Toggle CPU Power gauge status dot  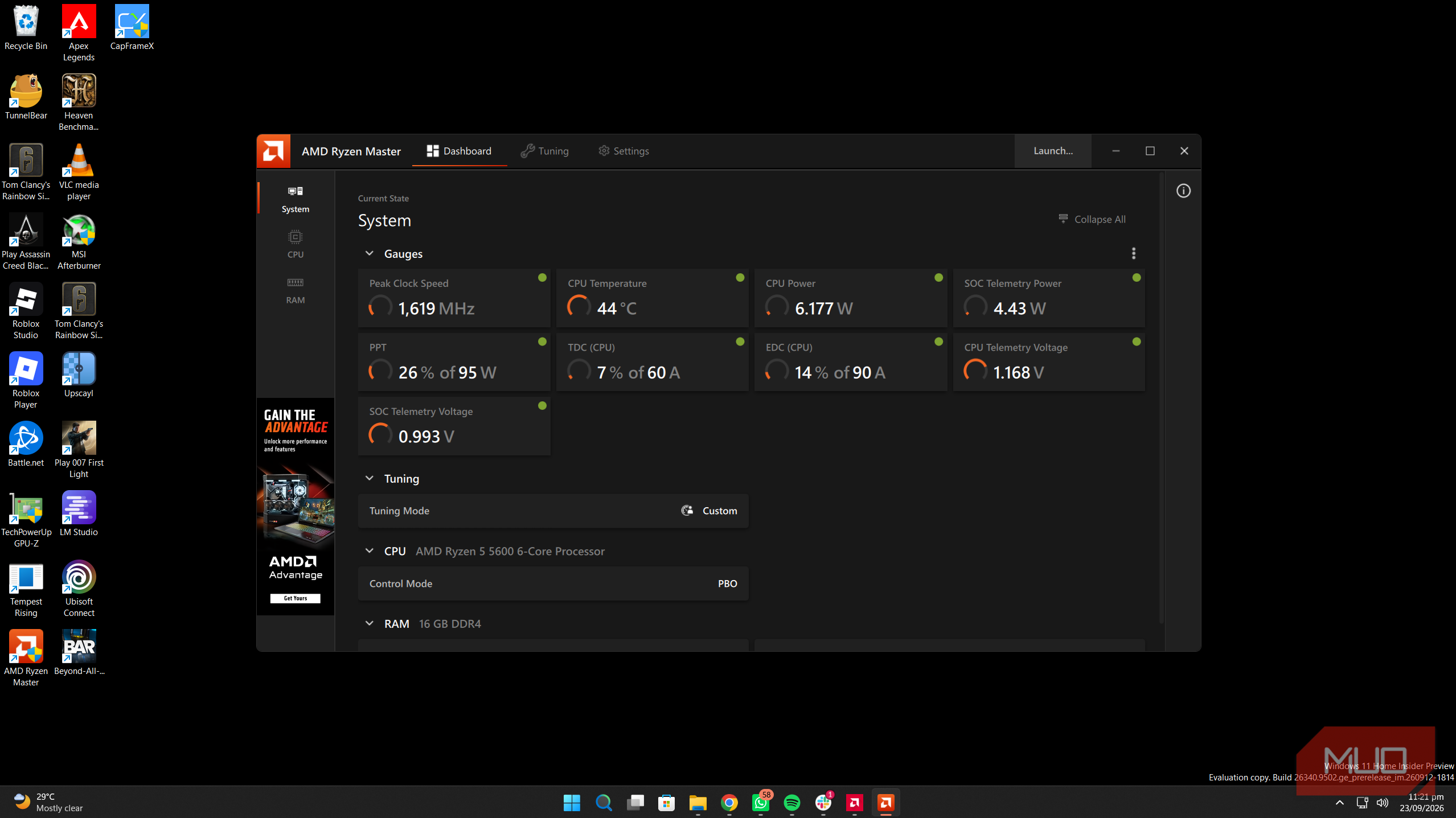pos(938,278)
